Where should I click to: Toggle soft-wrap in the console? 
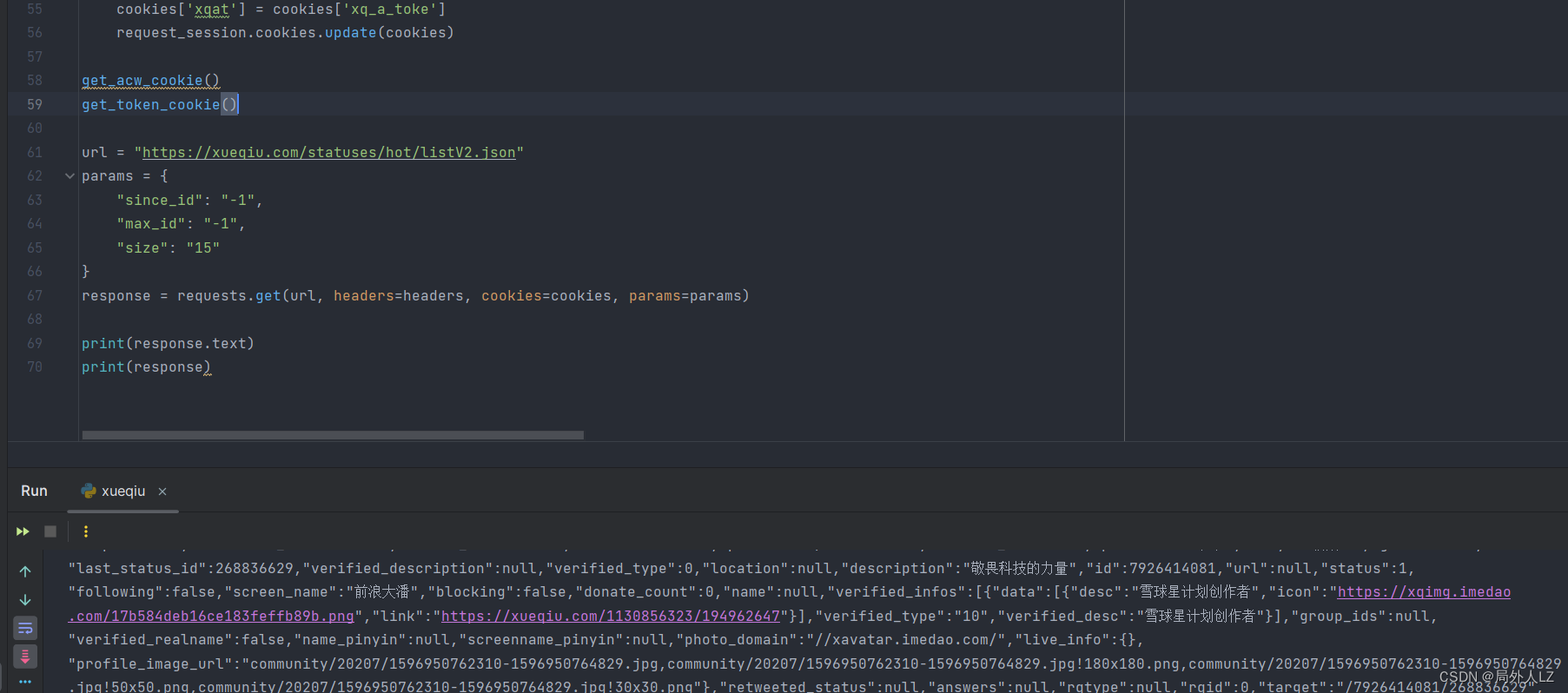pos(25,628)
